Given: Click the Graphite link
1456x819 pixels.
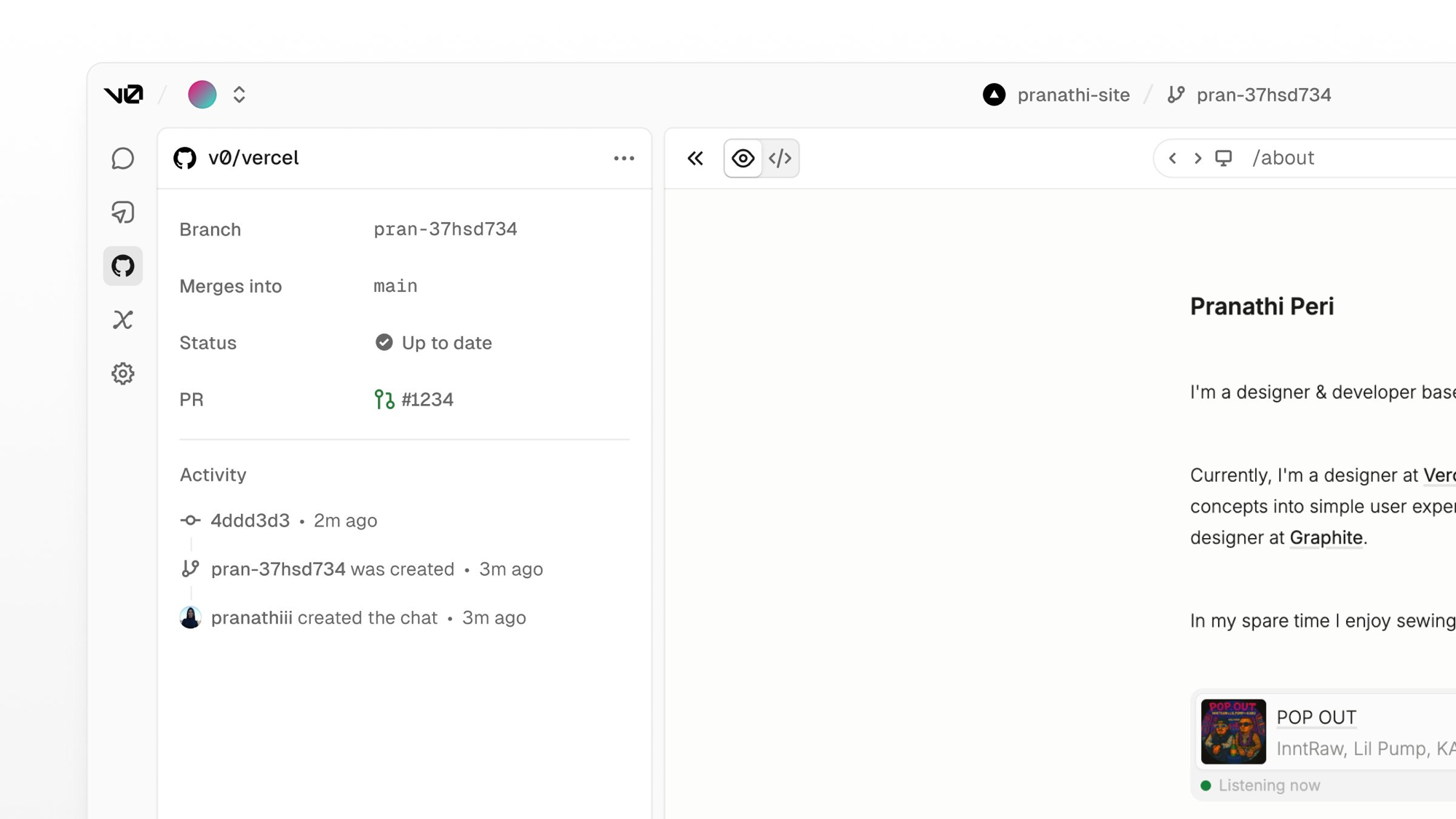Looking at the screenshot, I should tap(1326, 538).
